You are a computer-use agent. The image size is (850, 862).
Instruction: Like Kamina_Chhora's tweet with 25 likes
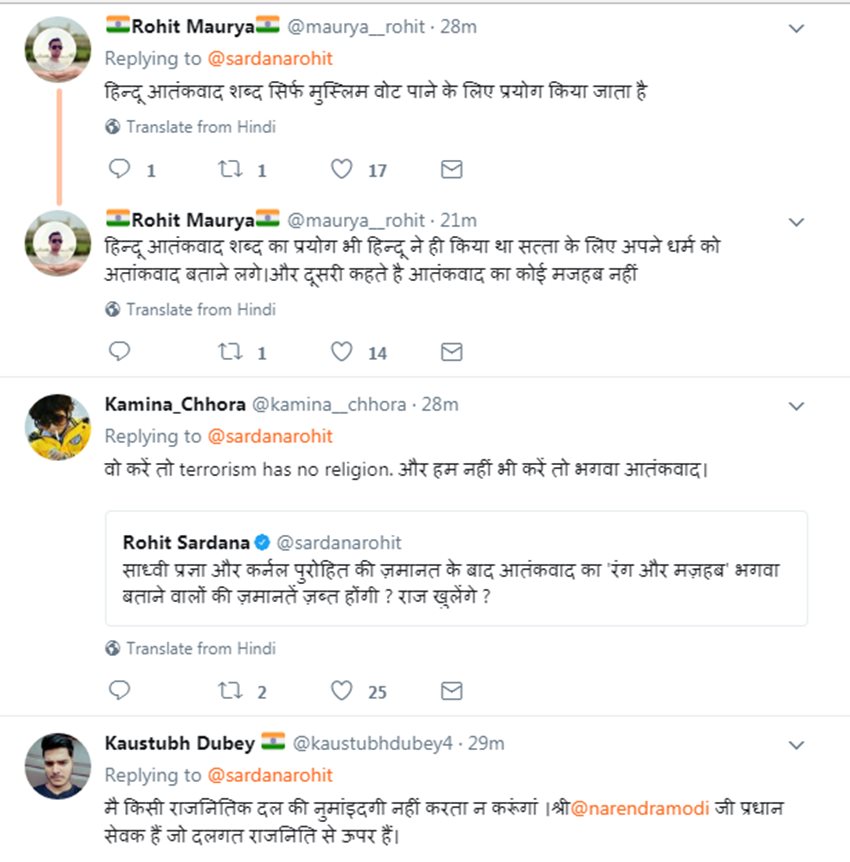coord(342,691)
